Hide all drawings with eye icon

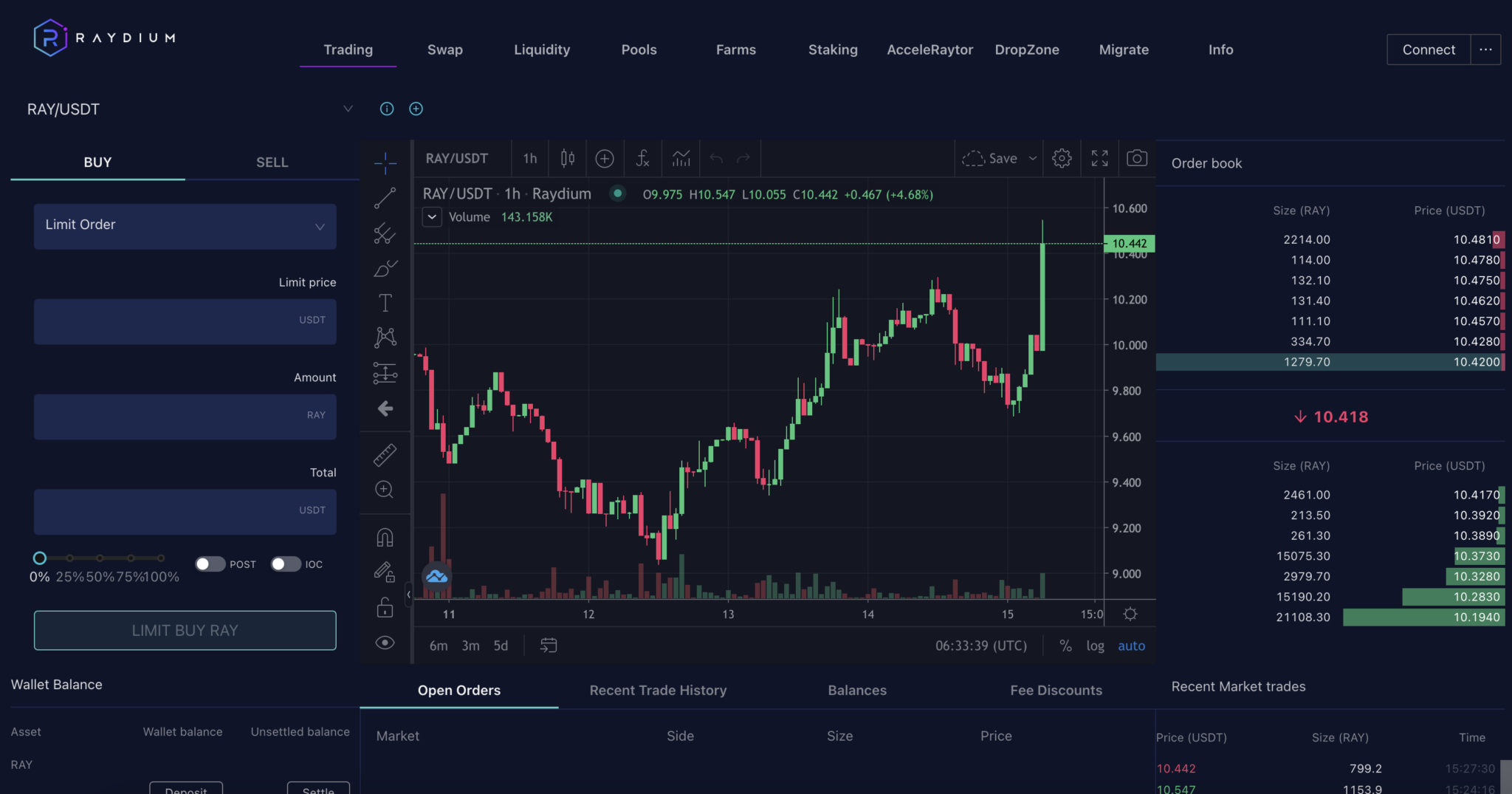coord(385,643)
